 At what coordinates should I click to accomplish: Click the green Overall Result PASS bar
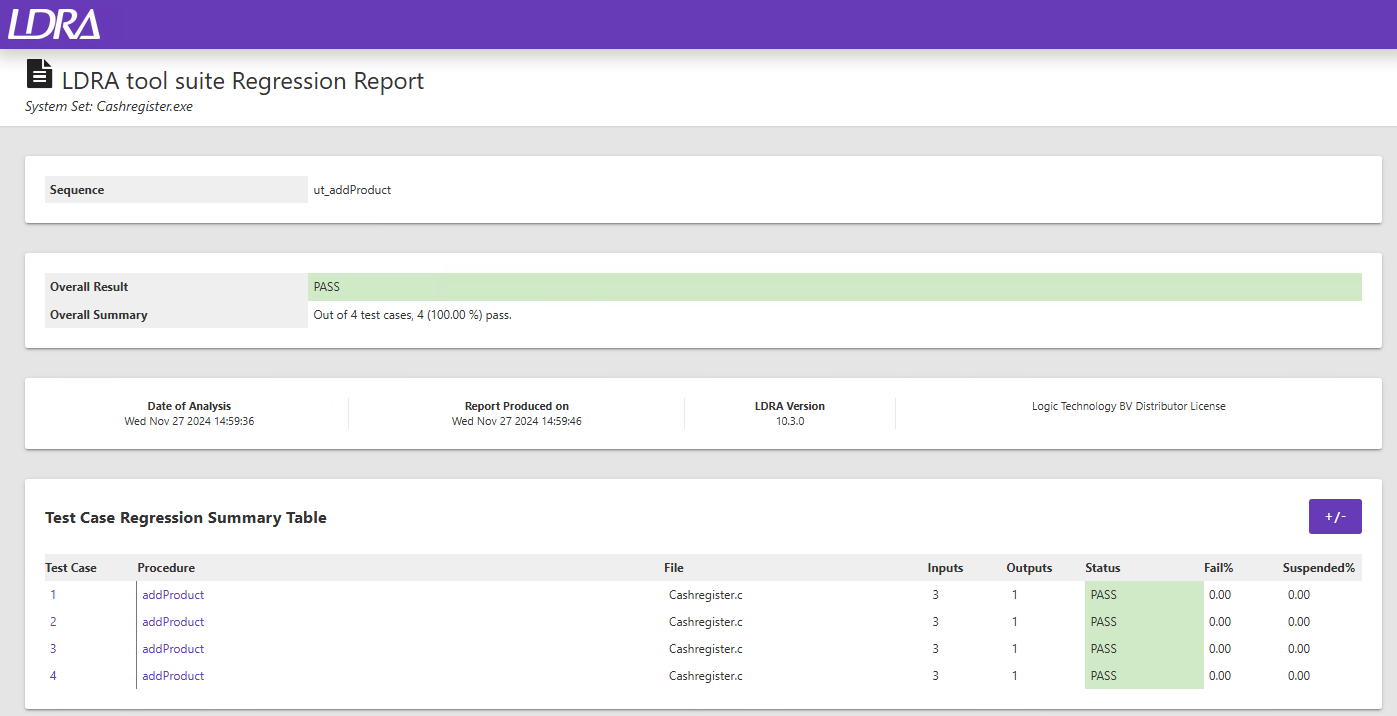tap(834, 287)
